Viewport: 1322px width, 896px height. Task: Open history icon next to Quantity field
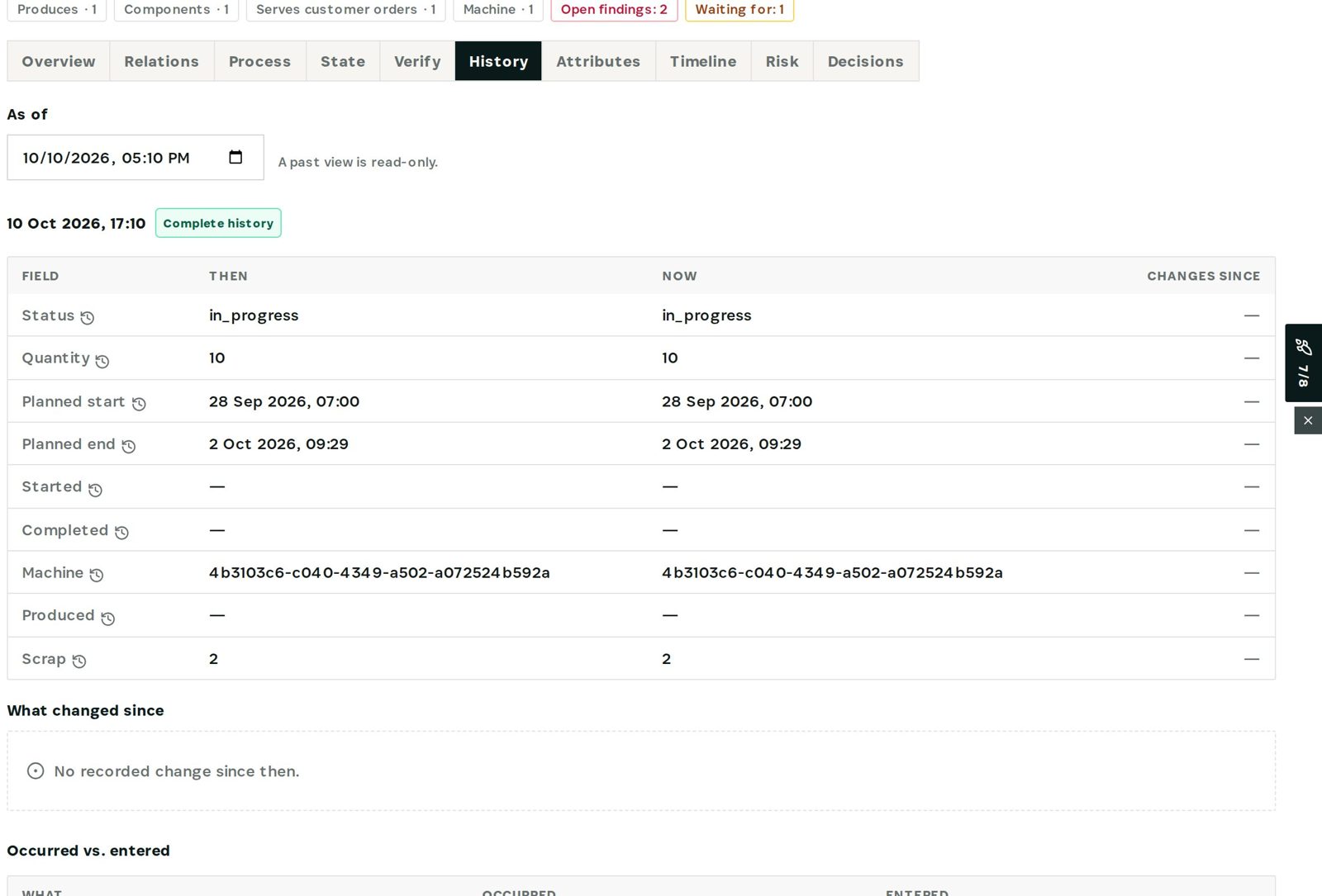click(x=102, y=361)
